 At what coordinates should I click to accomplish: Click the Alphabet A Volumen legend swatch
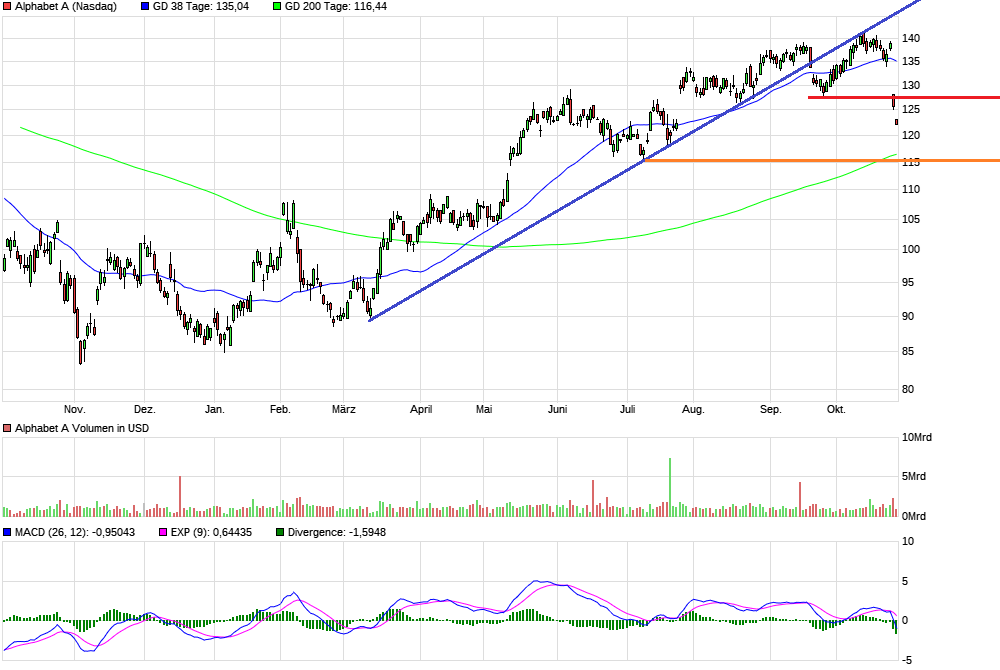point(7,428)
